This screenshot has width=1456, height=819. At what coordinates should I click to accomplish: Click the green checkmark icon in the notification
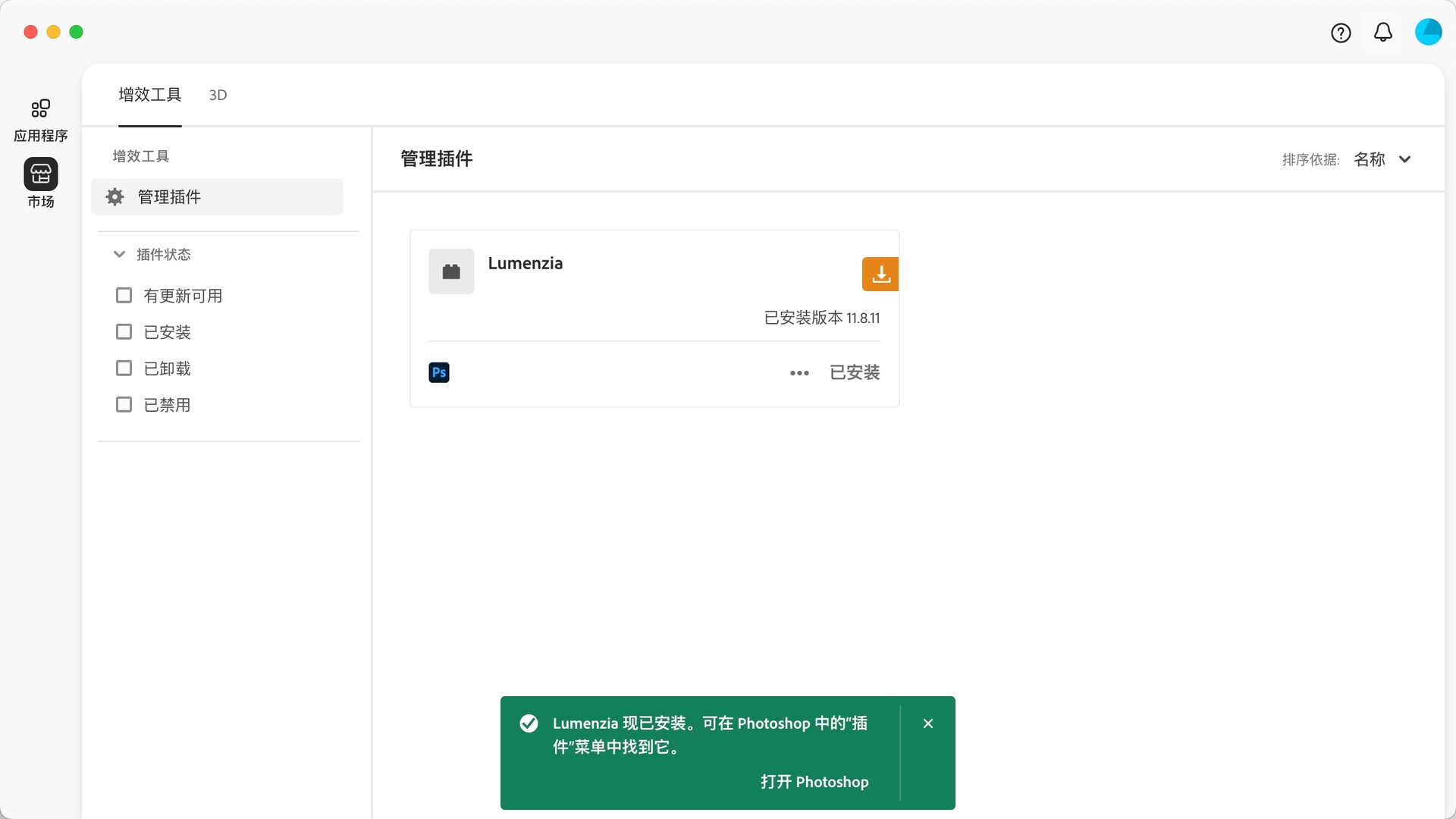pyautogui.click(x=529, y=723)
